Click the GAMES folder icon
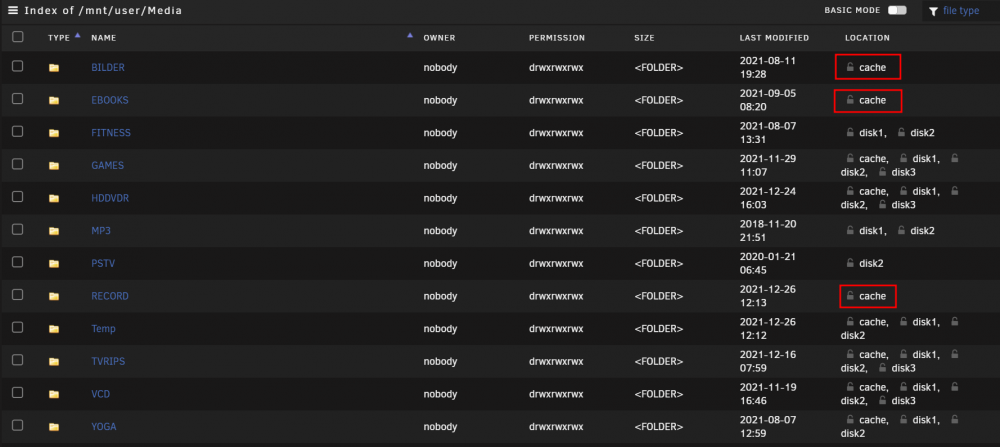Screen dimensions: 1000x447 [54, 166]
